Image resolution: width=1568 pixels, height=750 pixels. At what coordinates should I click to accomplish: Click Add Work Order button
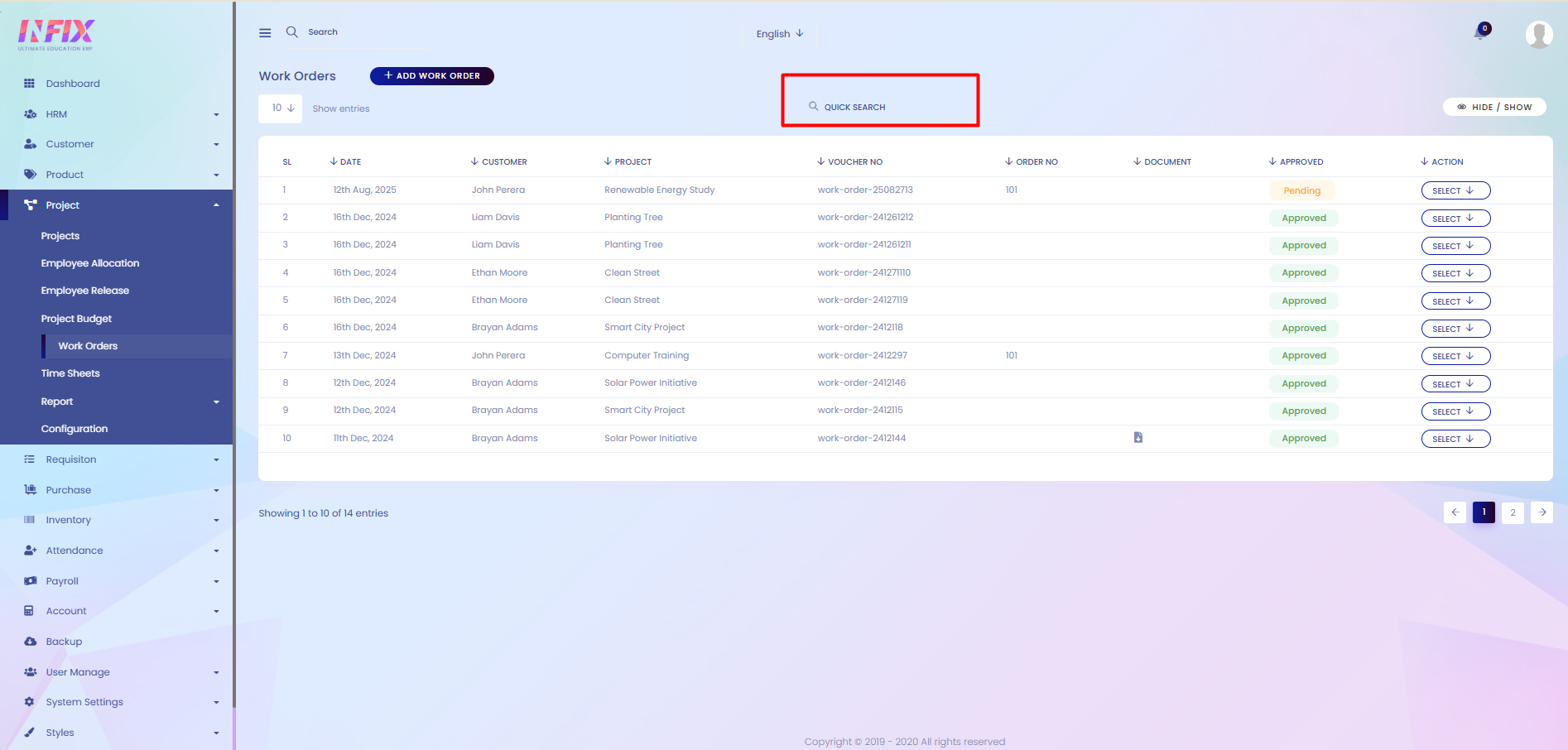coord(432,76)
